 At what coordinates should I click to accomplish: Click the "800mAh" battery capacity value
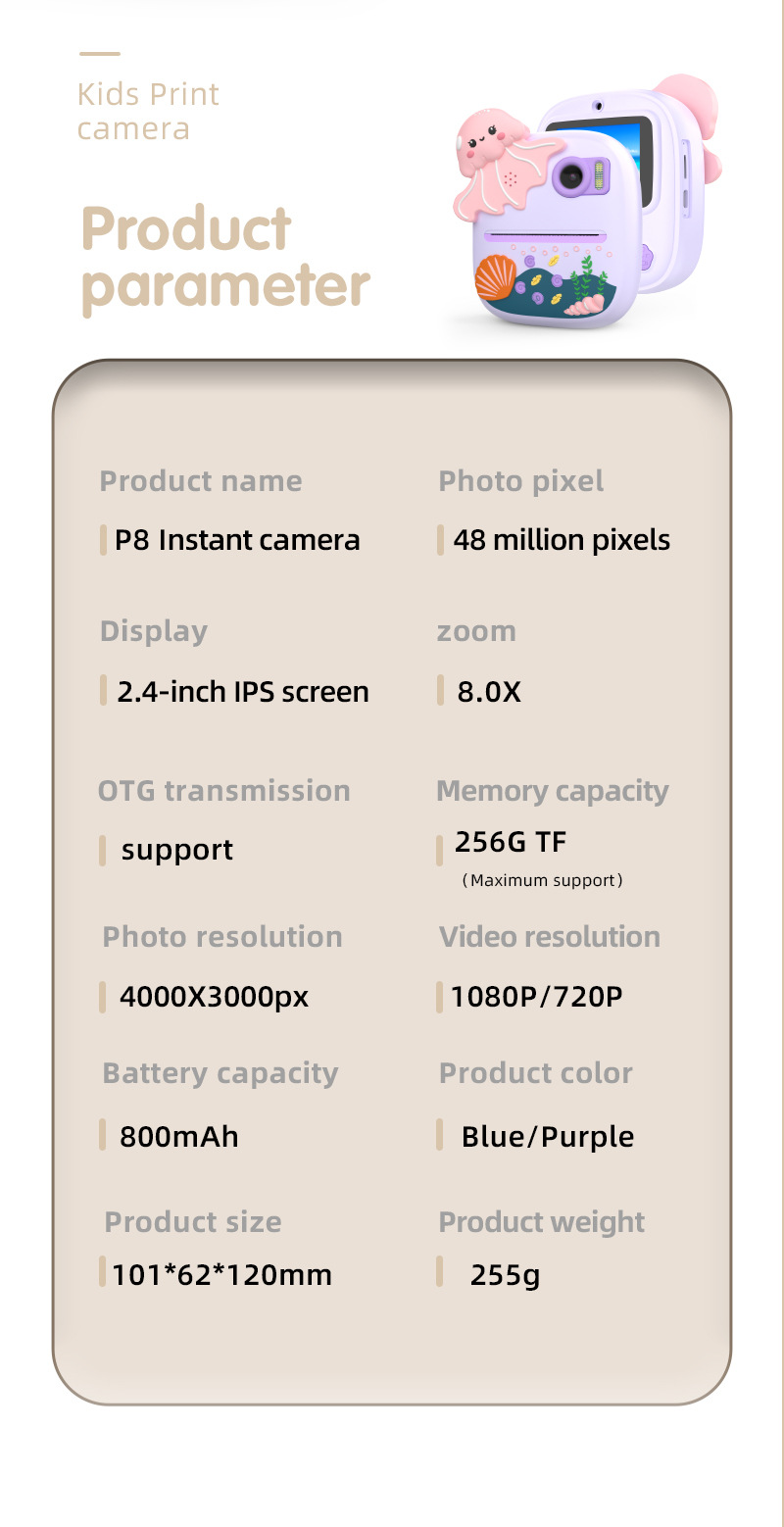tap(178, 1137)
